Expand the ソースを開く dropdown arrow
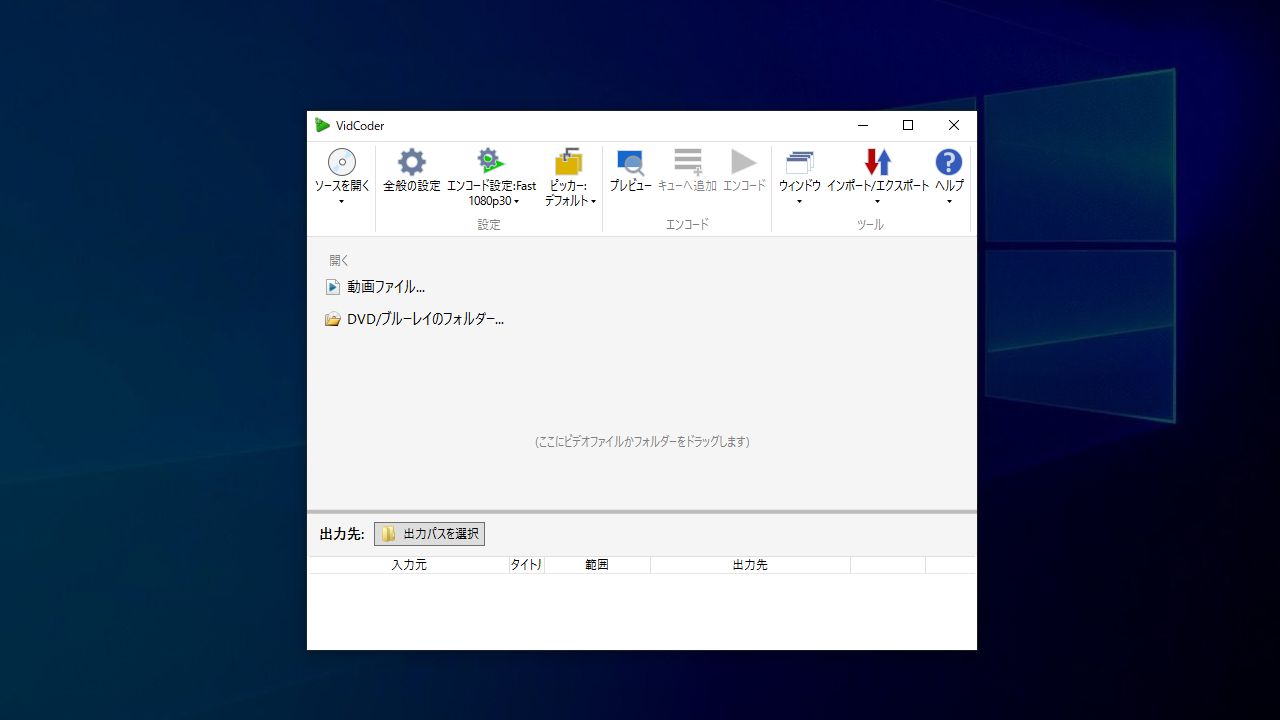Viewport: 1280px width, 720px height. tap(342, 202)
